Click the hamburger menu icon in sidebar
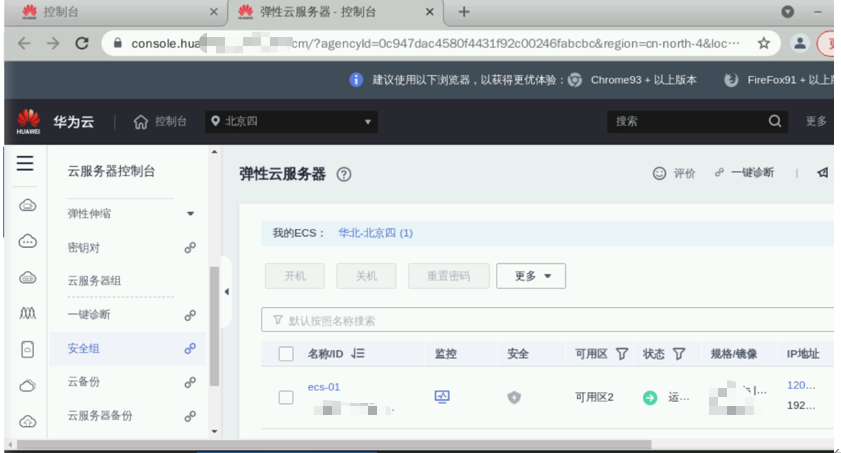Viewport: 841px width, 453px height. [26, 164]
